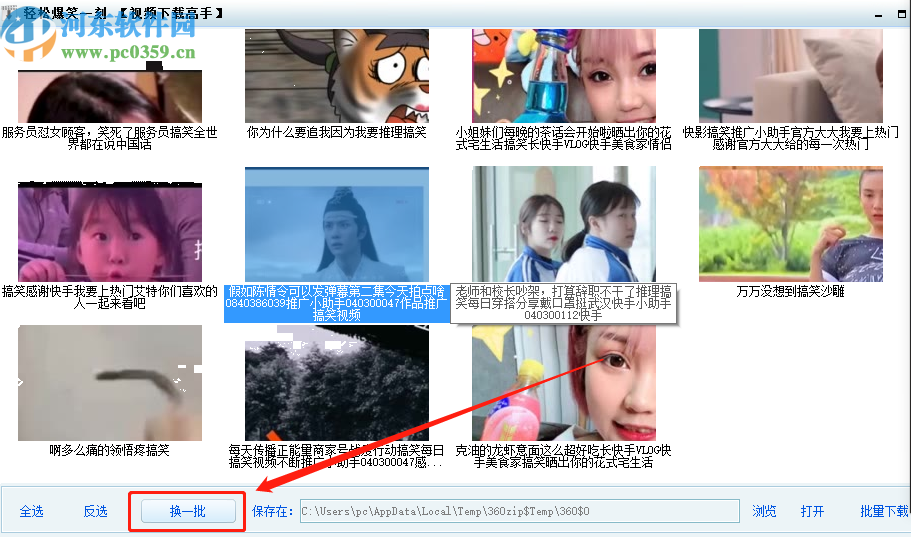911x537 pixels.
Task: Select 啊多么痛的领悟 video thumbnail
Action: point(110,383)
